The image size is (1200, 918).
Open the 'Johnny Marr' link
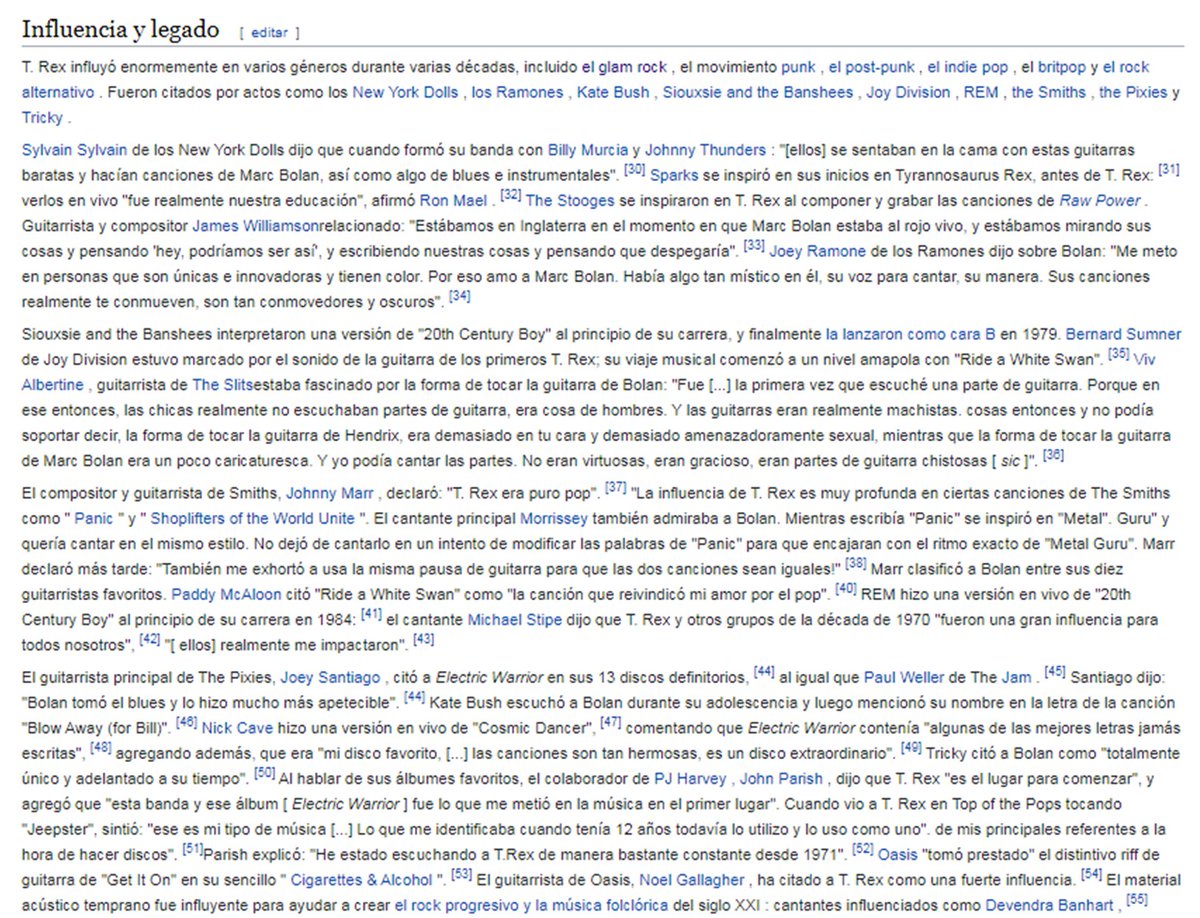coord(328,493)
